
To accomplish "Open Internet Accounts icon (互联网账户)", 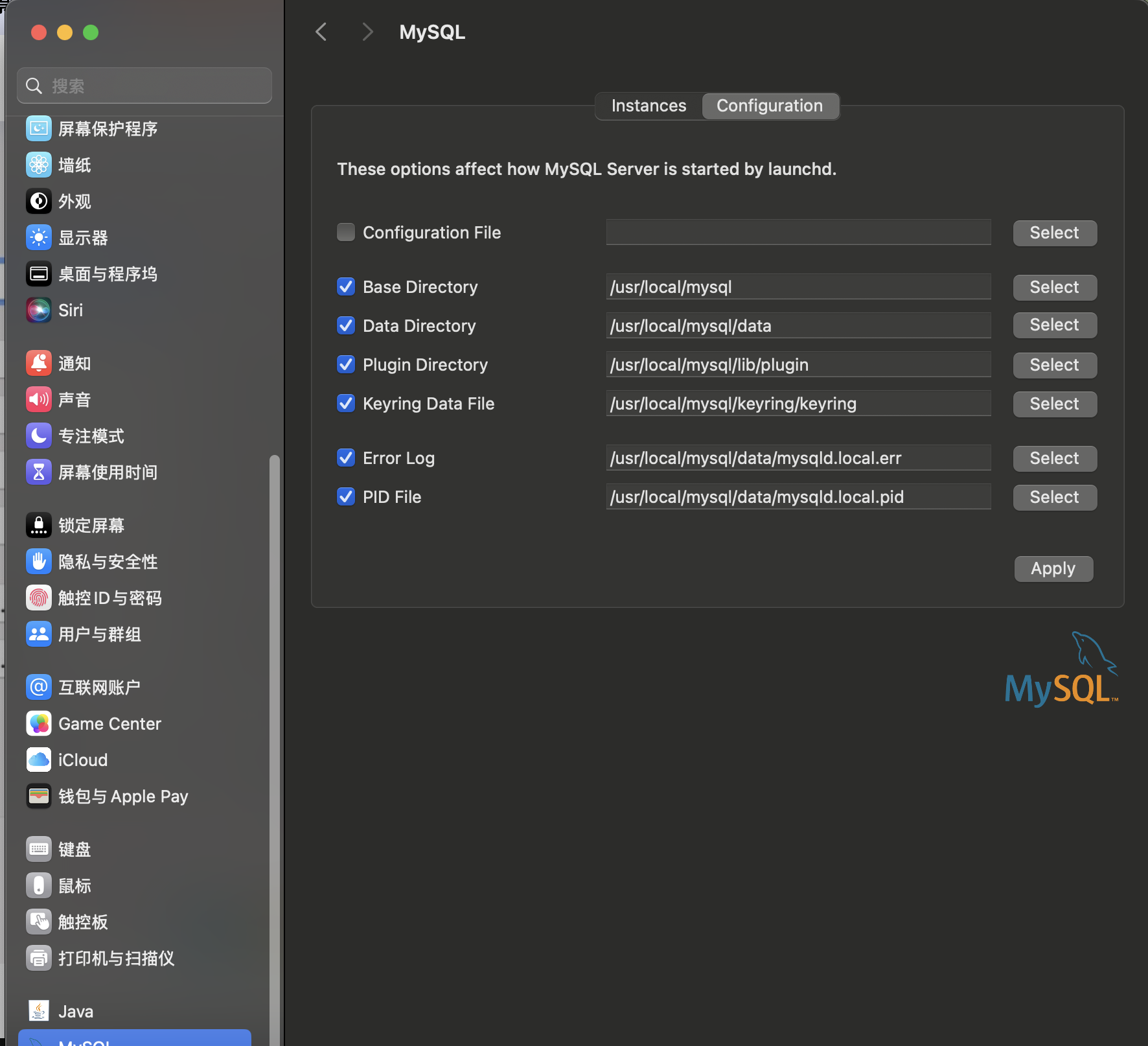I will tap(39, 688).
